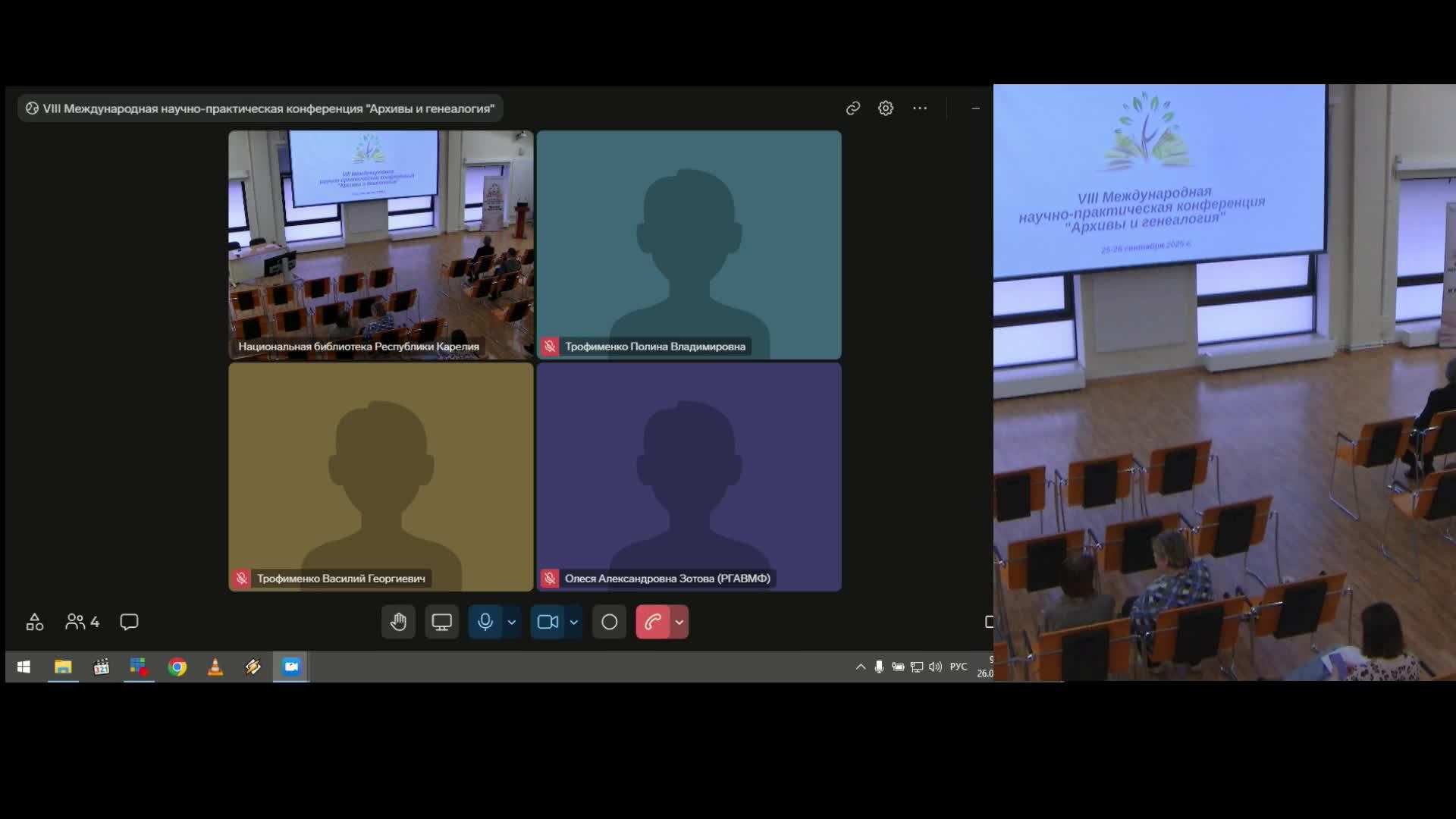Toggle the microphone on or off

(485, 623)
